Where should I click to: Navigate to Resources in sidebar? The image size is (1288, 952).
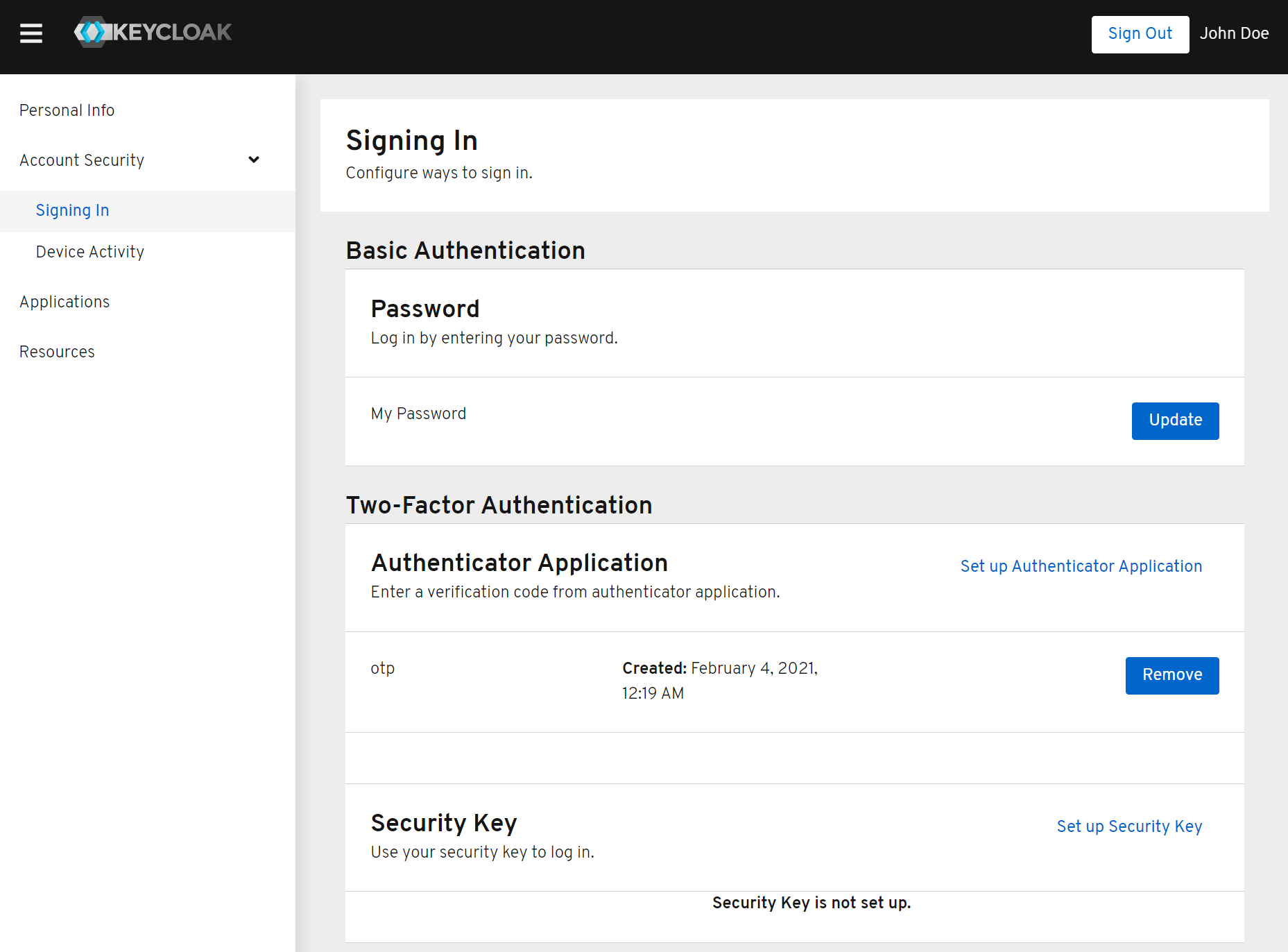[x=57, y=352]
